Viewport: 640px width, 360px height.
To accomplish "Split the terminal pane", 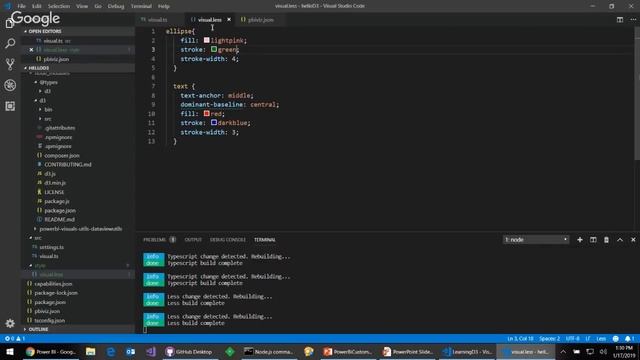I will [x=593, y=240].
